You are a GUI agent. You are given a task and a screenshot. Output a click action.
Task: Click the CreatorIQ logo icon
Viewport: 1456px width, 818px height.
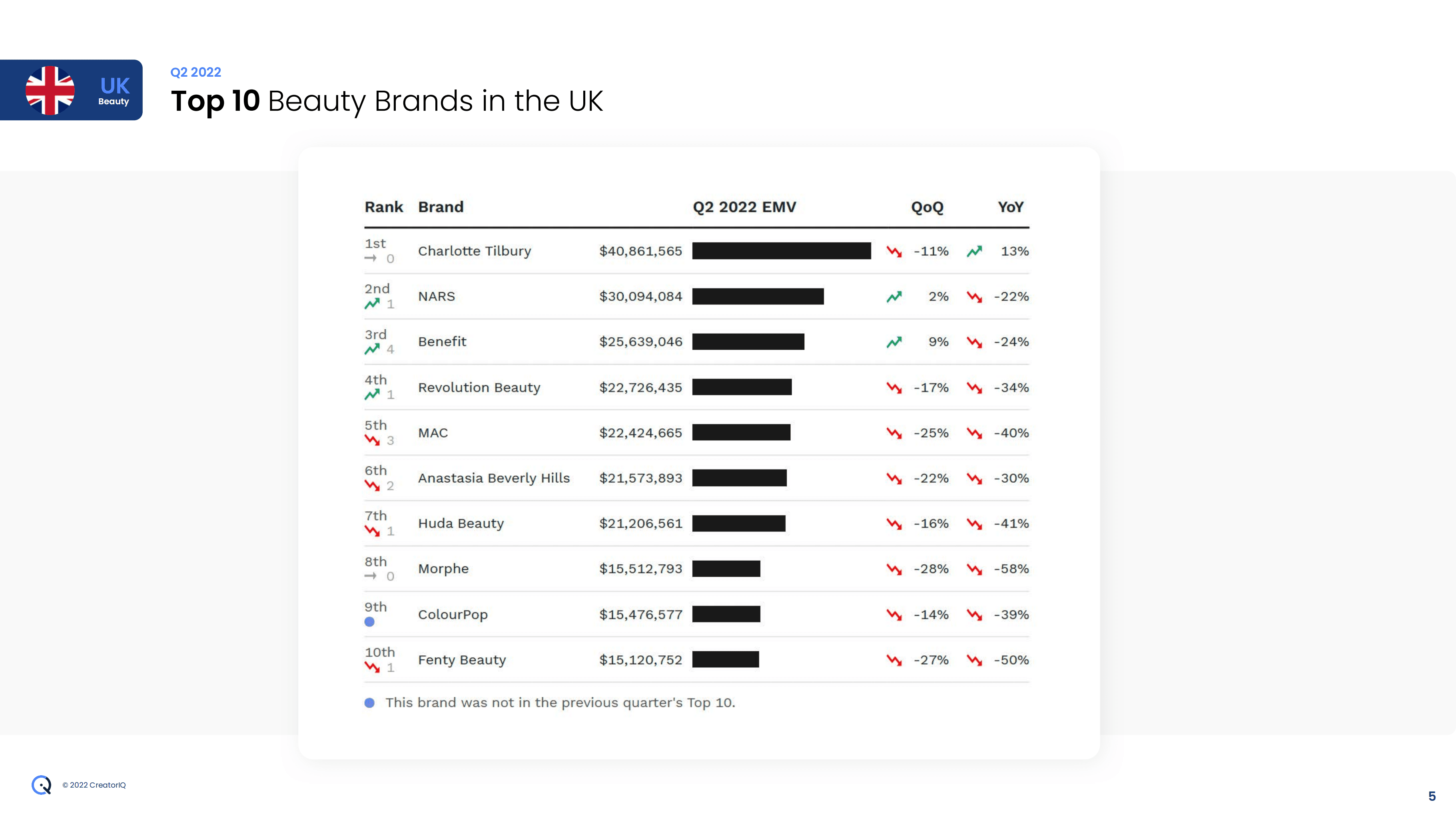[41, 785]
